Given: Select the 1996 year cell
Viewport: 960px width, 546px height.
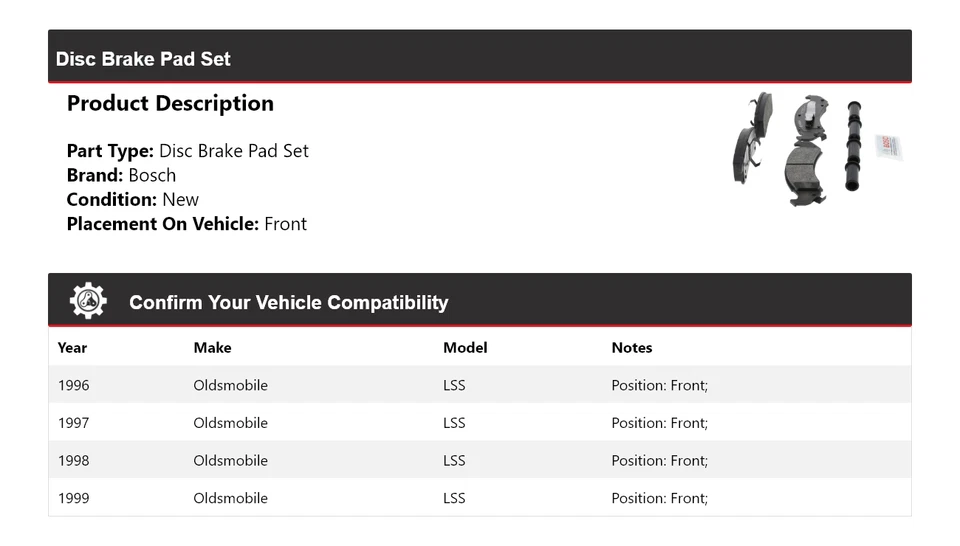Looking at the screenshot, I should pos(73,385).
